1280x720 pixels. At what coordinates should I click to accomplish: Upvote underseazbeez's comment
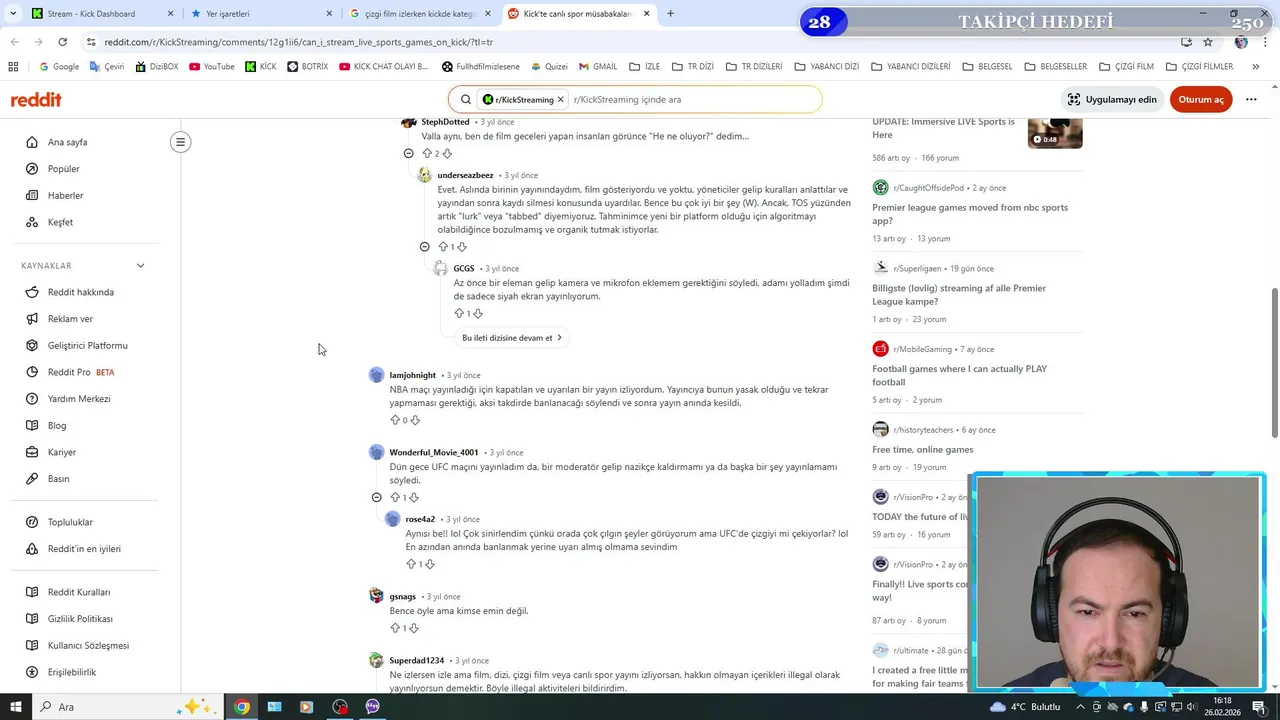443,246
